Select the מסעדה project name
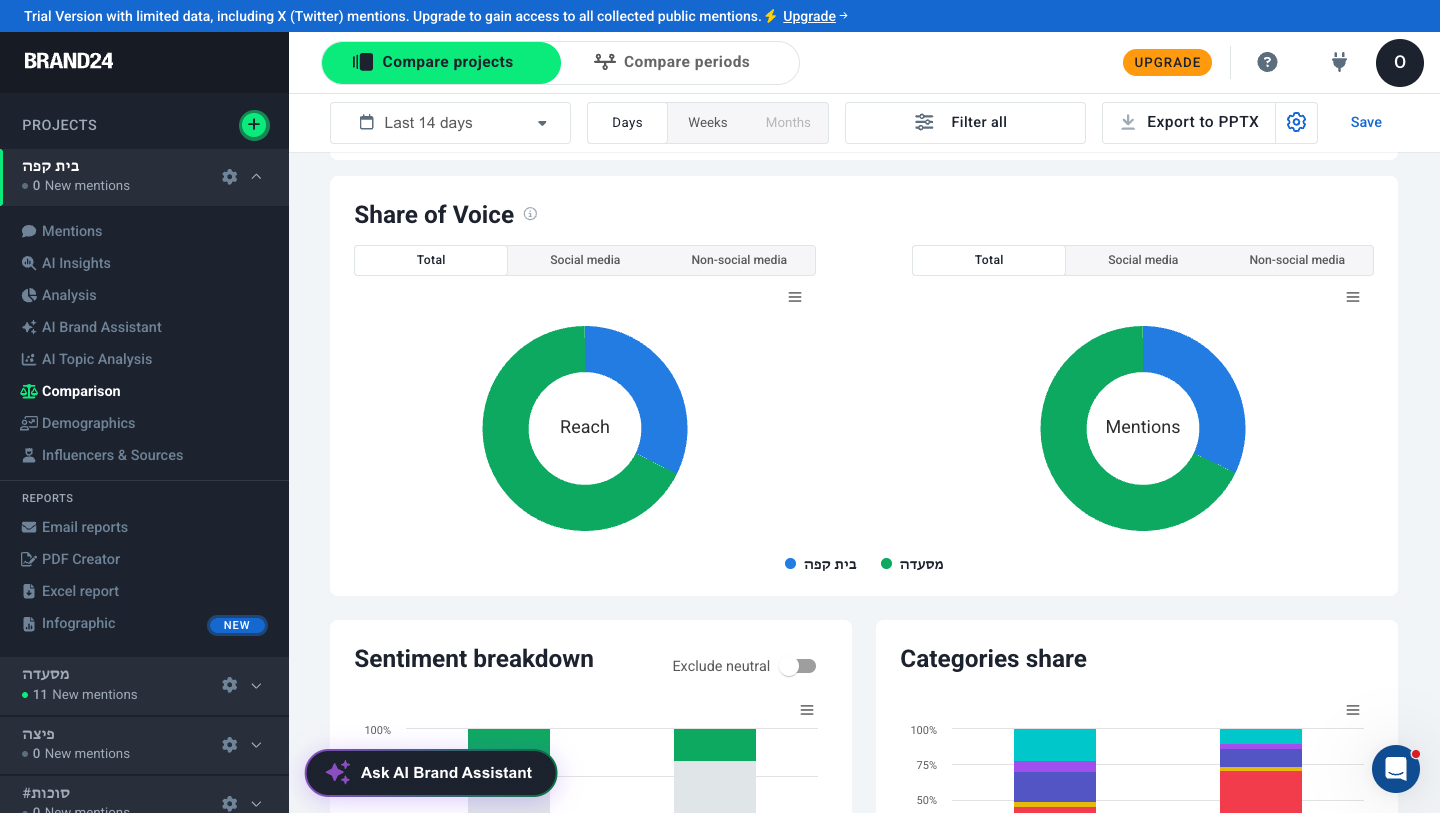The height and width of the screenshot is (813, 1440). point(46,674)
